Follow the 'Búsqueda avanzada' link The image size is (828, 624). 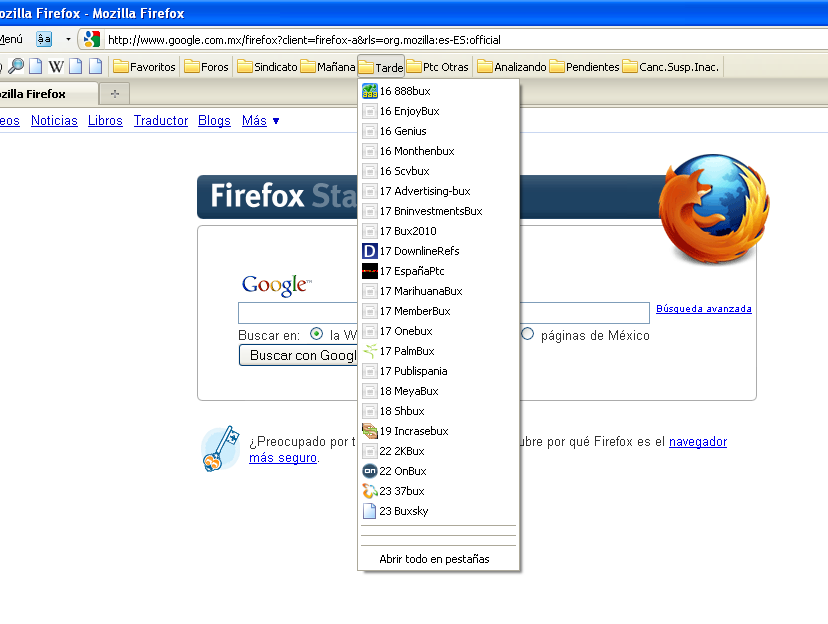click(704, 309)
